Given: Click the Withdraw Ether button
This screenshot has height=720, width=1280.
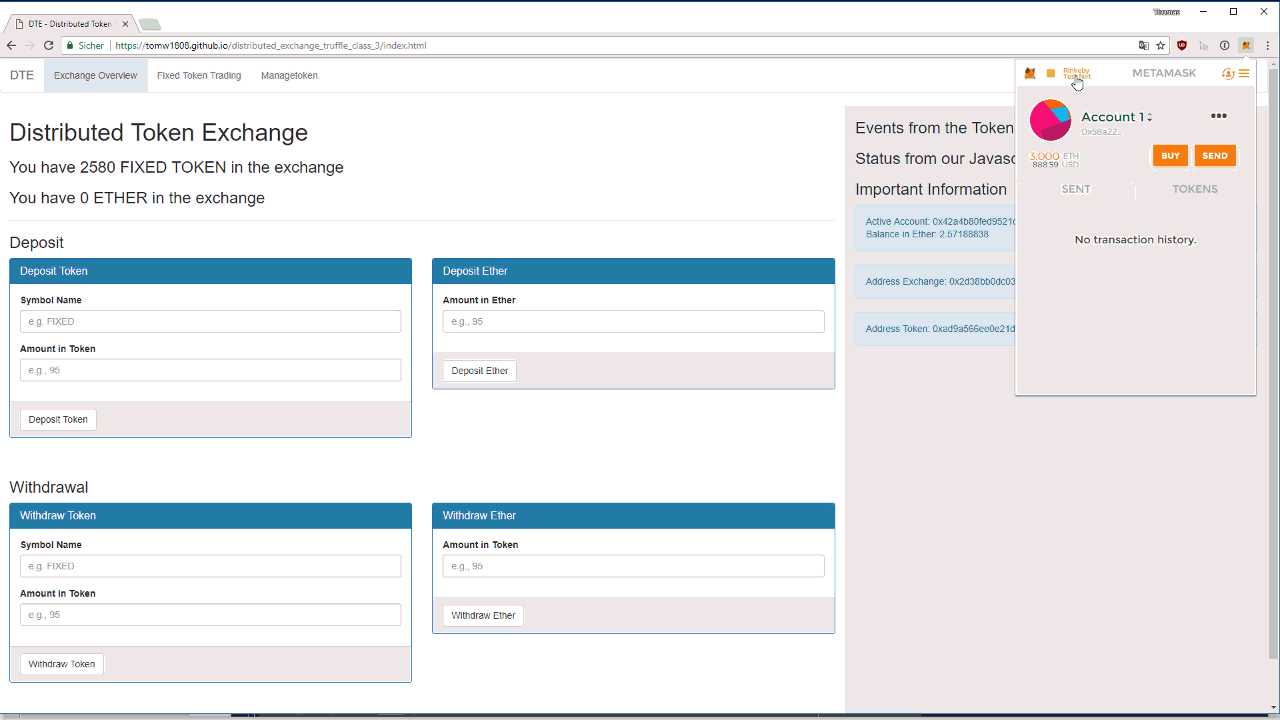Looking at the screenshot, I should (x=483, y=615).
